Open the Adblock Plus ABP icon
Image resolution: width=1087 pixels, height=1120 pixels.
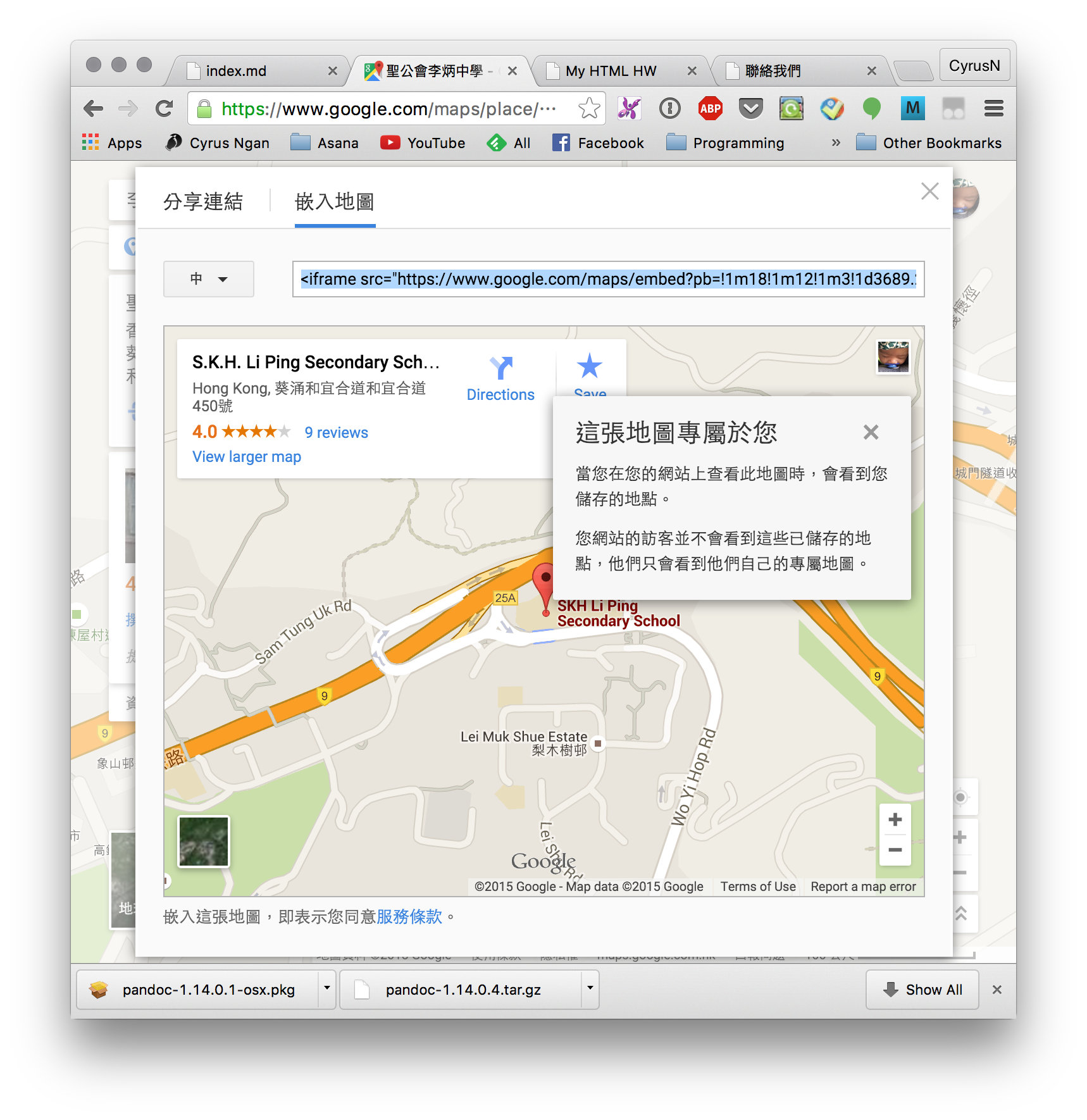click(710, 109)
